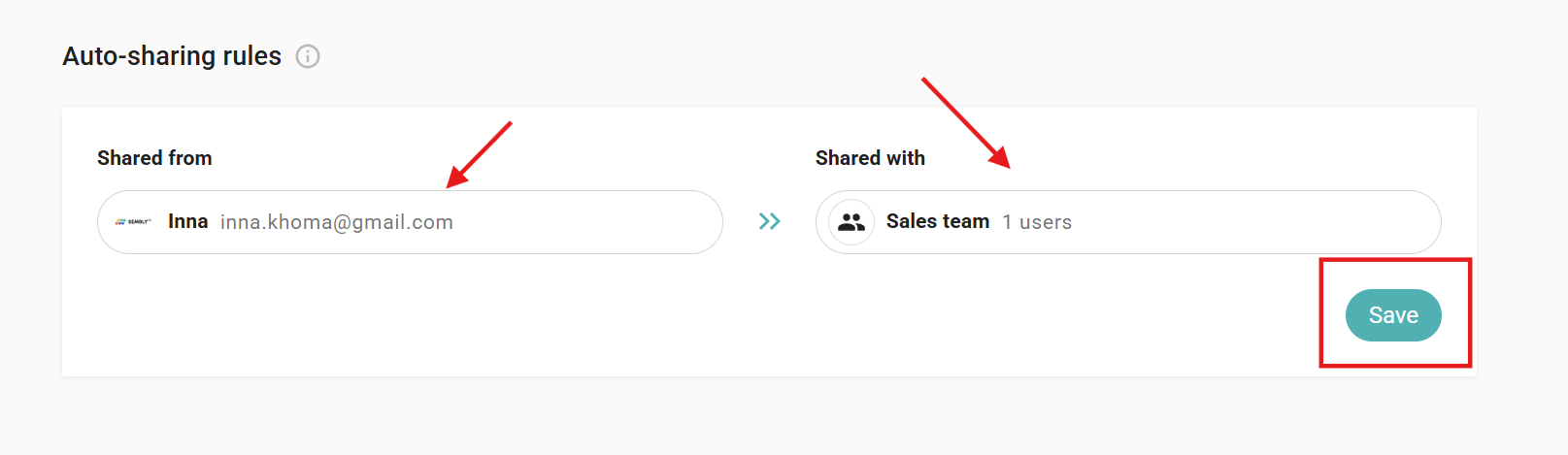Click the Sembly logo avatar next to Inna
This screenshot has width=1568, height=455.
133,222
